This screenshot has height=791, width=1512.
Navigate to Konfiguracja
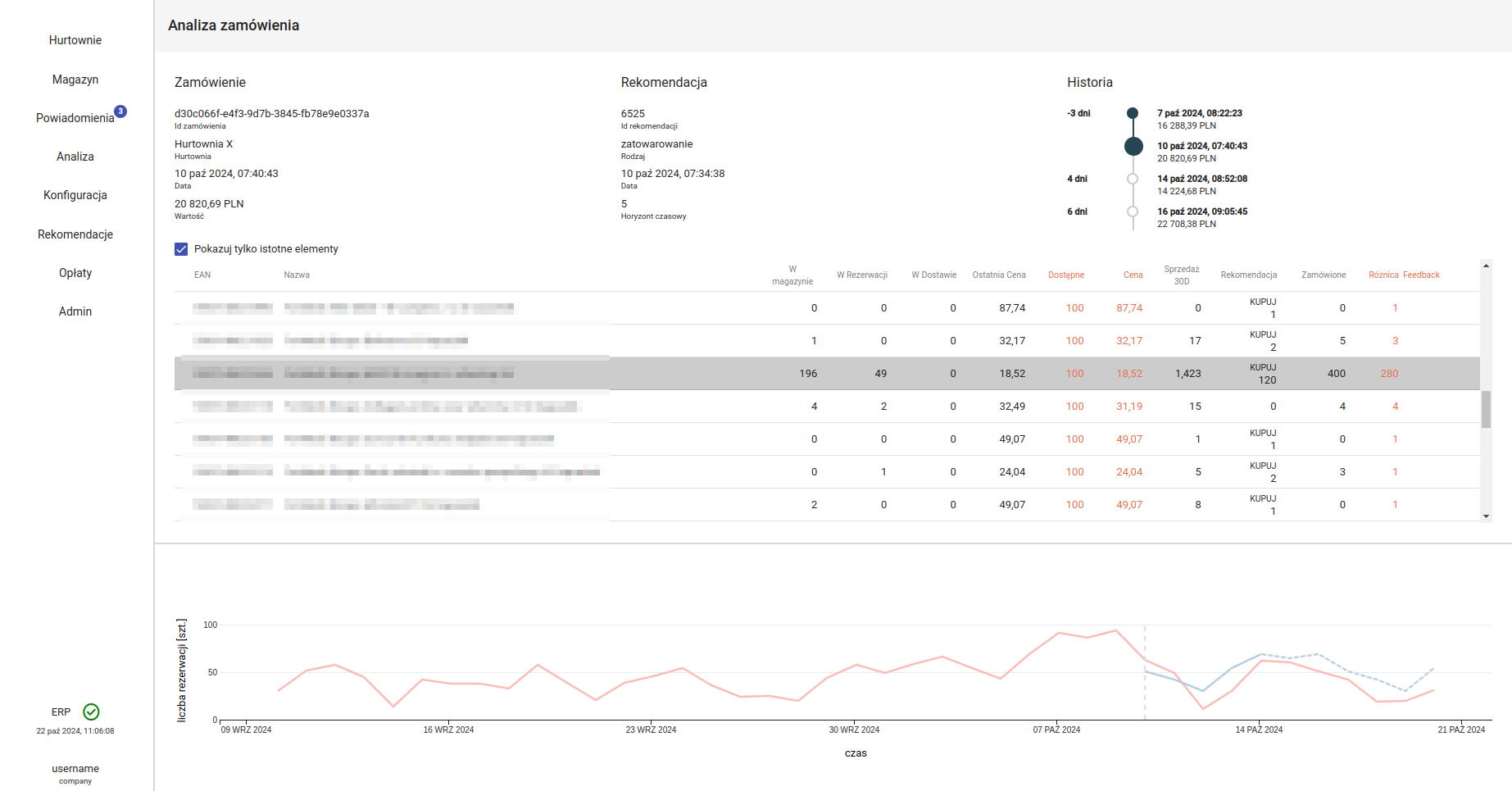coord(75,195)
